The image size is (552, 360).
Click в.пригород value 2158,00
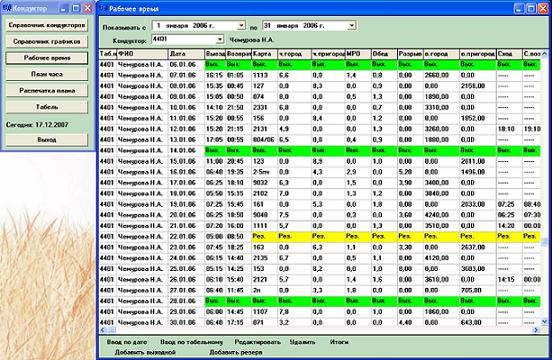478,86
